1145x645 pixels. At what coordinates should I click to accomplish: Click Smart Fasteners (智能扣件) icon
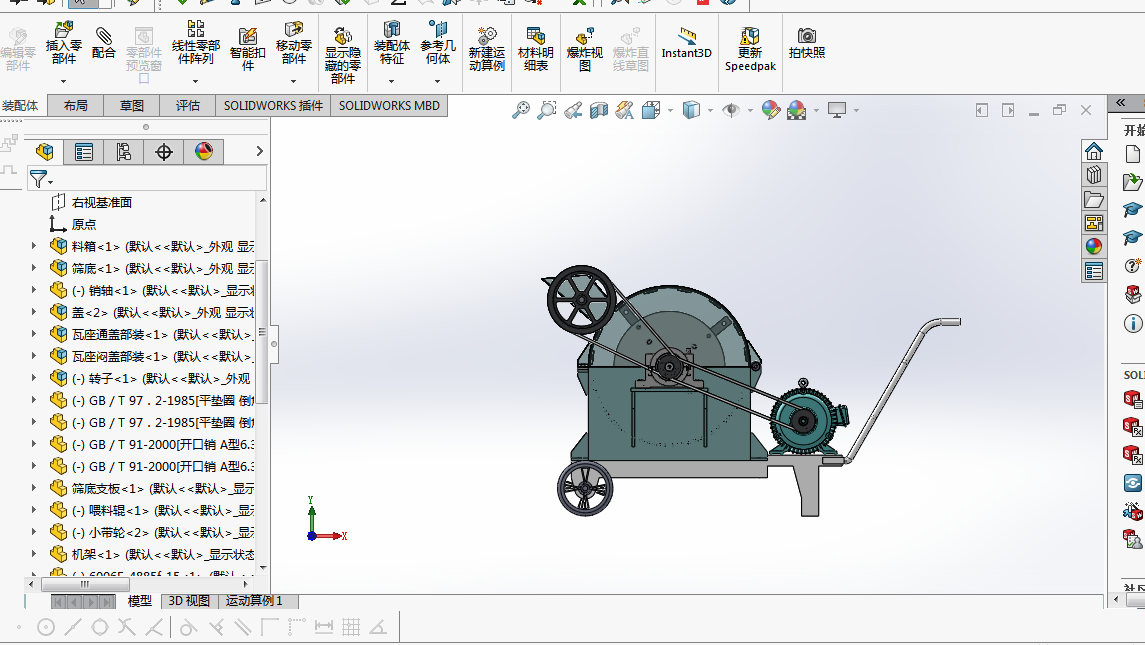click(248, 48)
